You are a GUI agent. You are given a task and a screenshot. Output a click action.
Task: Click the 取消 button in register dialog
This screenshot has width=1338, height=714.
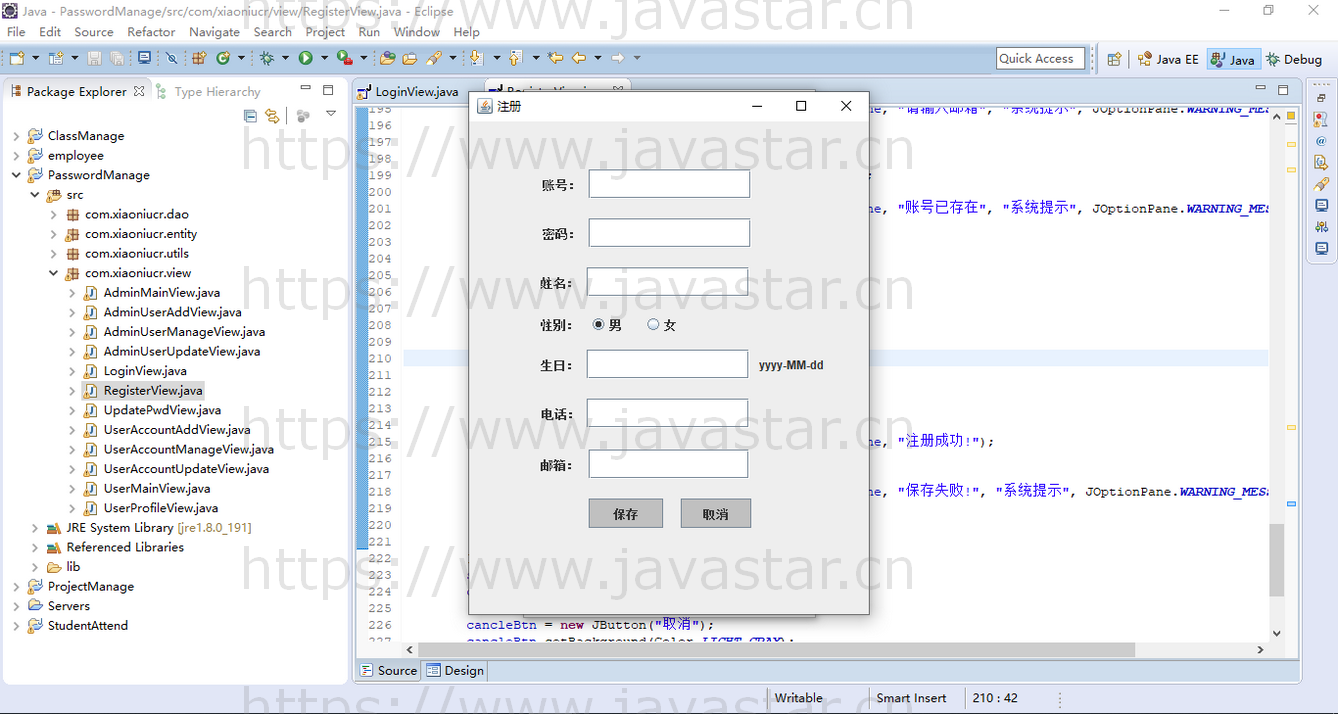[x=715, y=514]
